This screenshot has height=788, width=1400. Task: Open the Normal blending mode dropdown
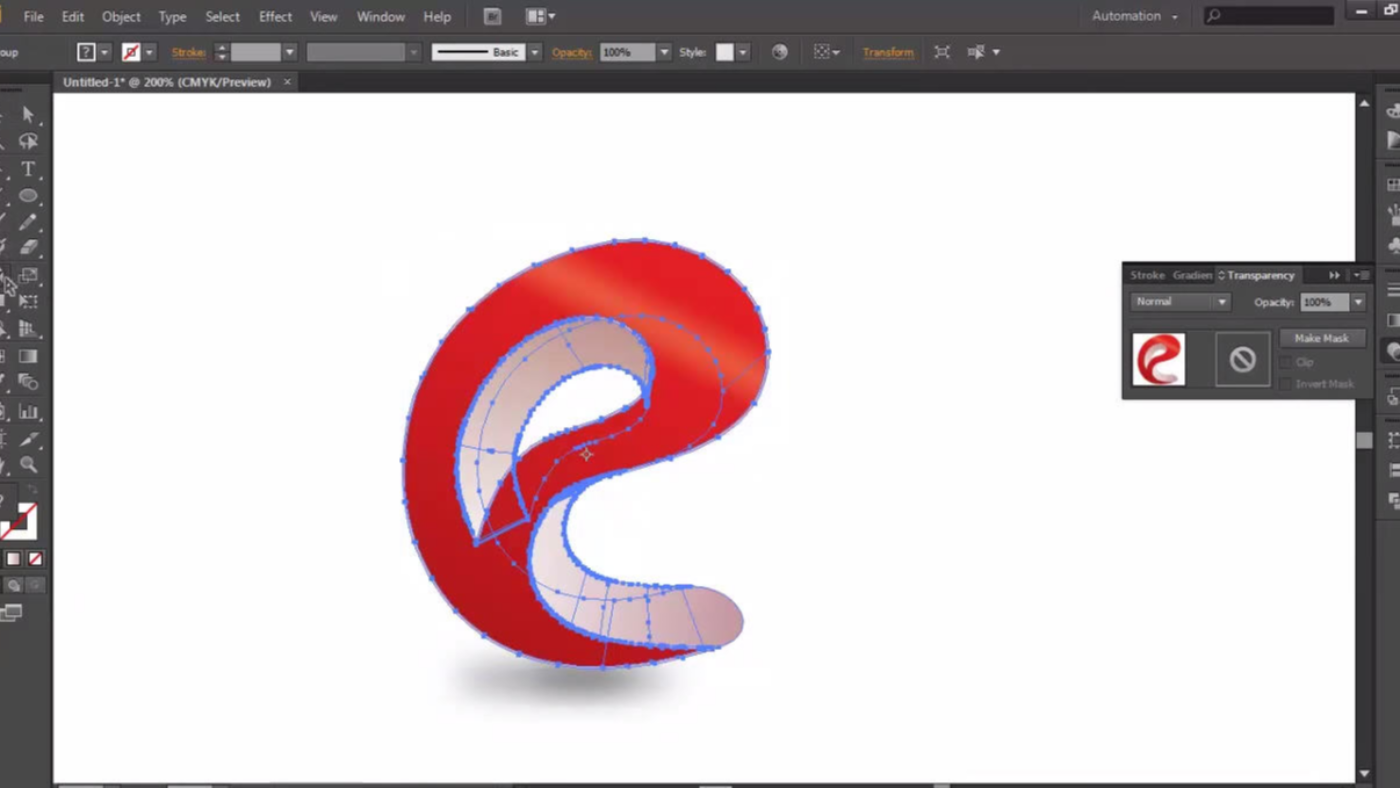tap(1180, 302)
